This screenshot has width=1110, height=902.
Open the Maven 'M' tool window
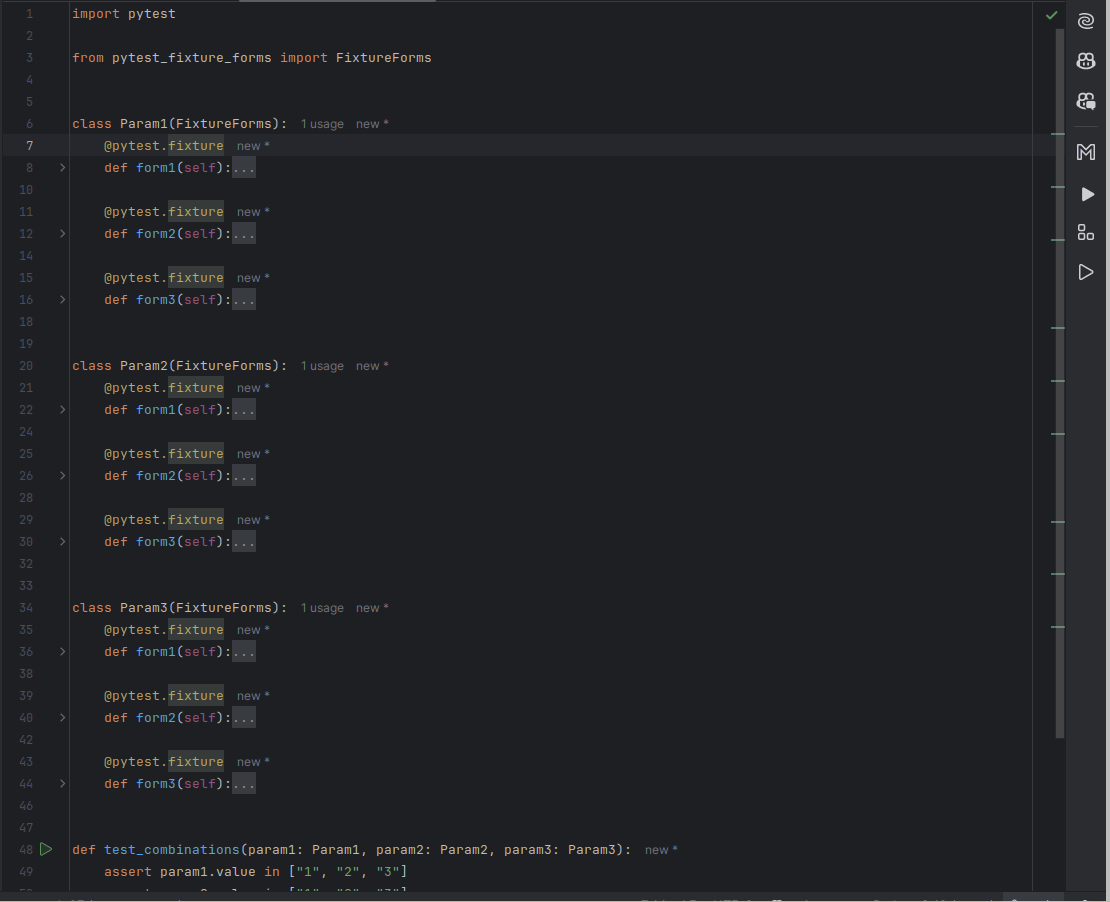1085,152
